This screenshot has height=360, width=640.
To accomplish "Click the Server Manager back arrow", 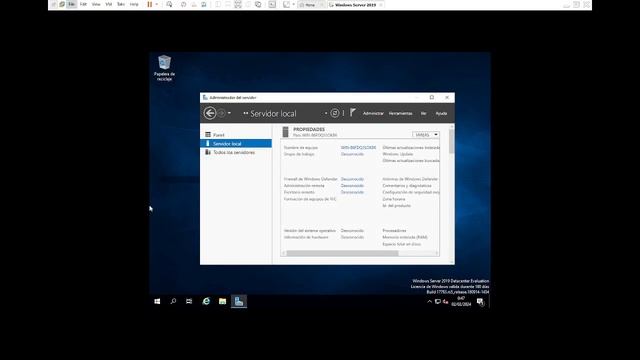I will [210, 113].
